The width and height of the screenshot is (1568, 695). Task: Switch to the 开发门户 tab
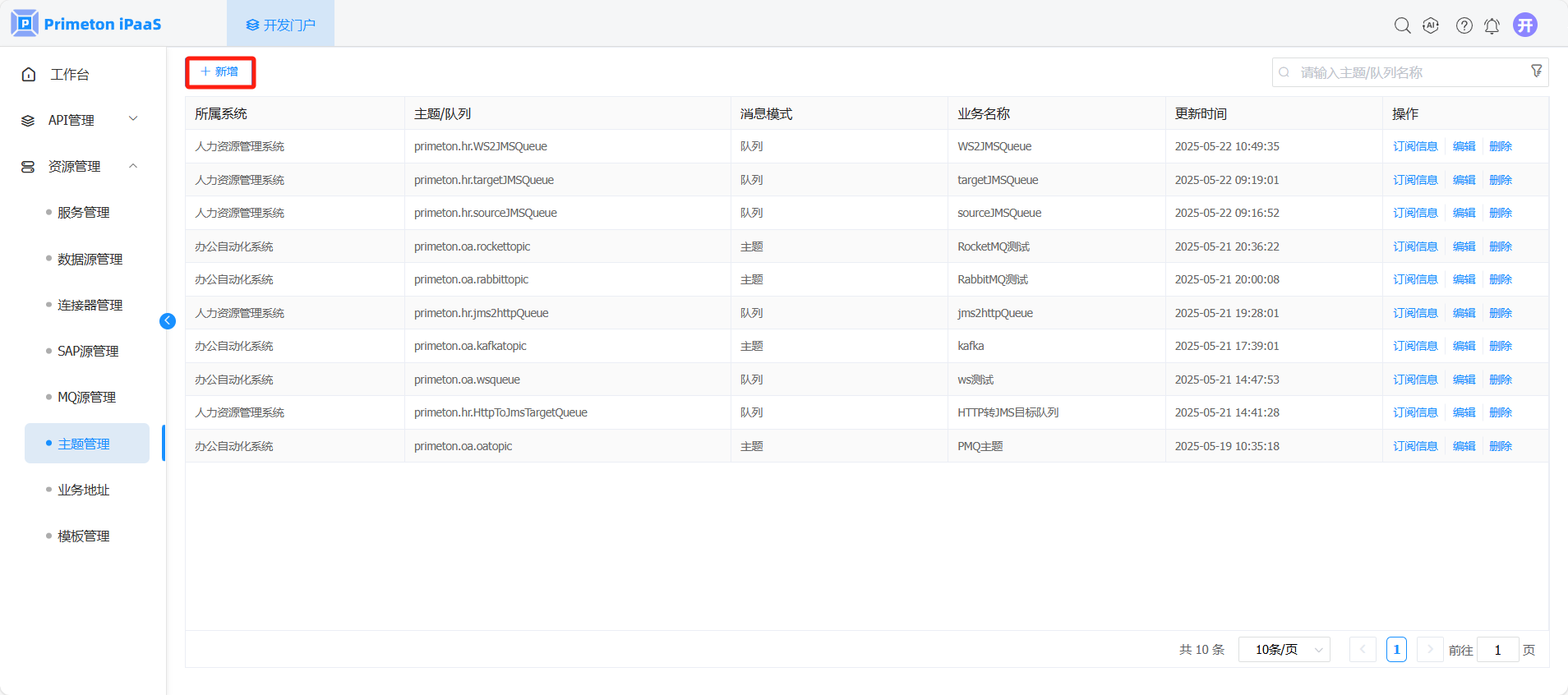coord(281,25)
